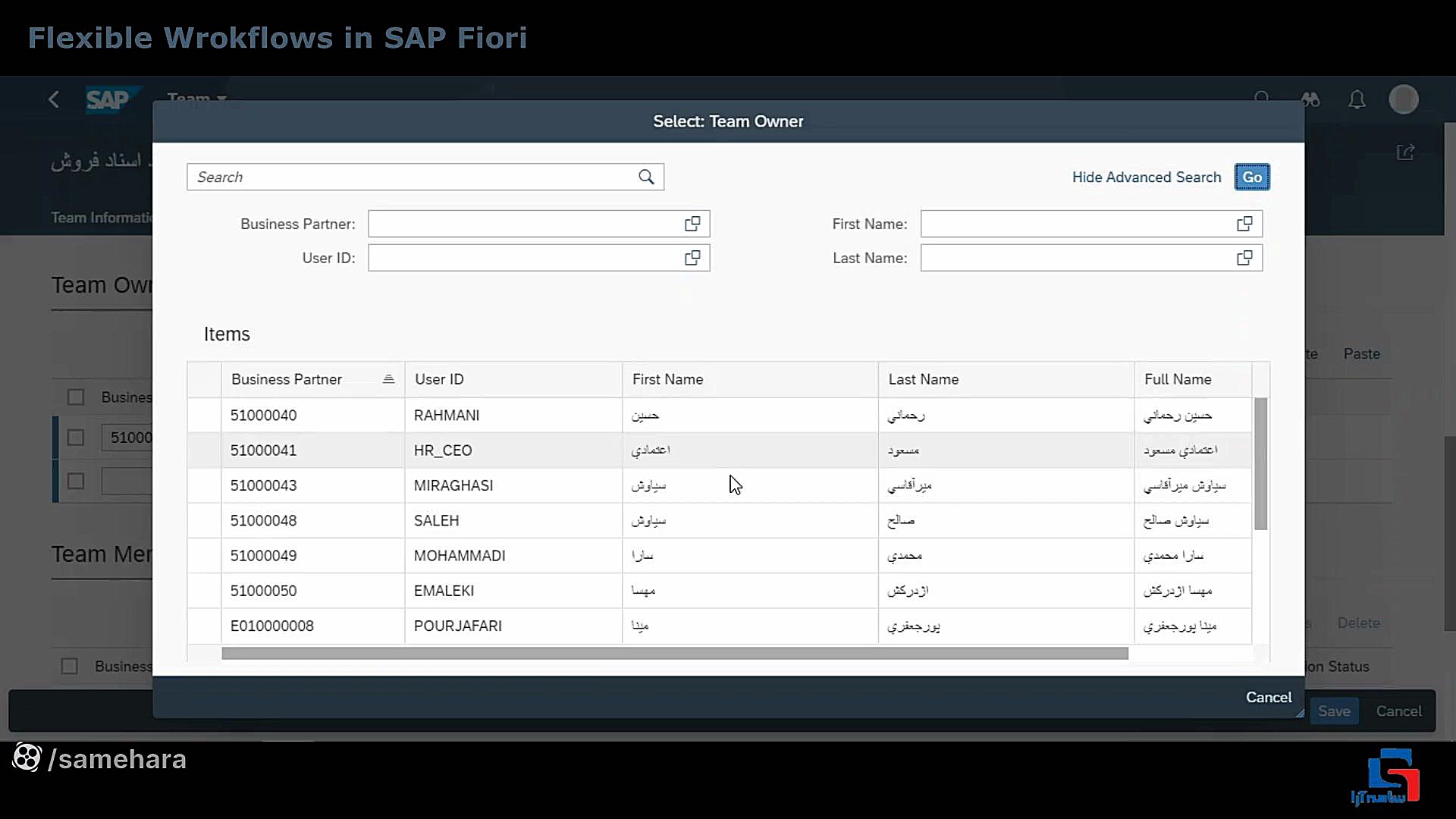Open the user profile avatar
Viewport: 1456px width, 819px height.
[x=1404, y=99]
